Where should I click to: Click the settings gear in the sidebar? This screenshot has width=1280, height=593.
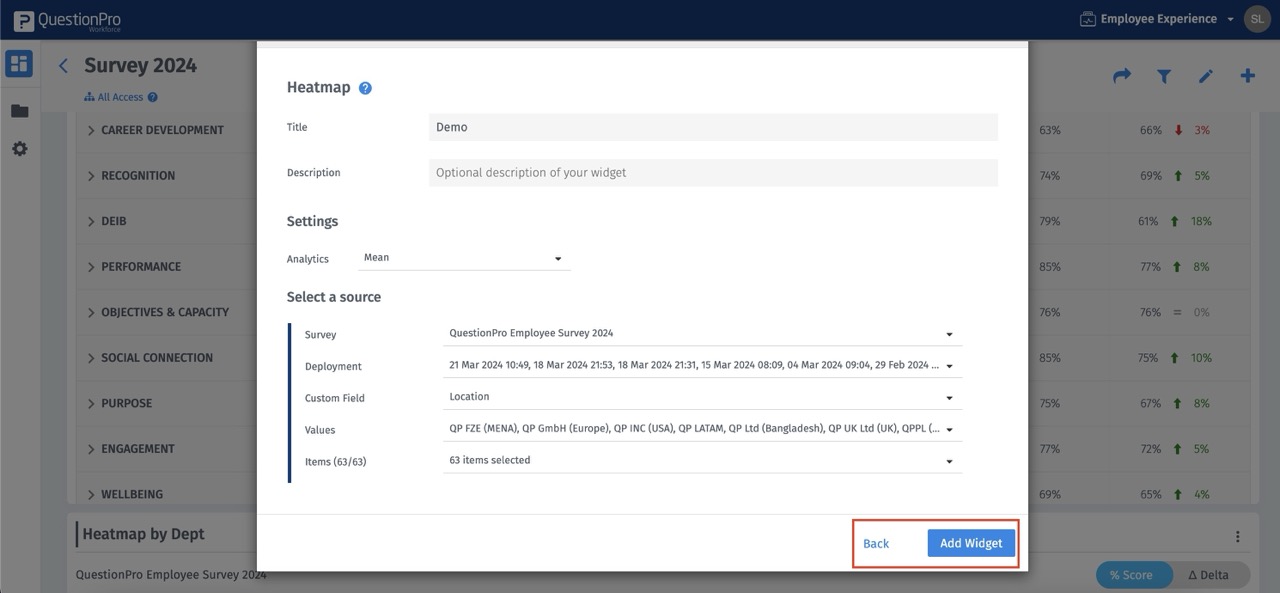click(19, 148)
